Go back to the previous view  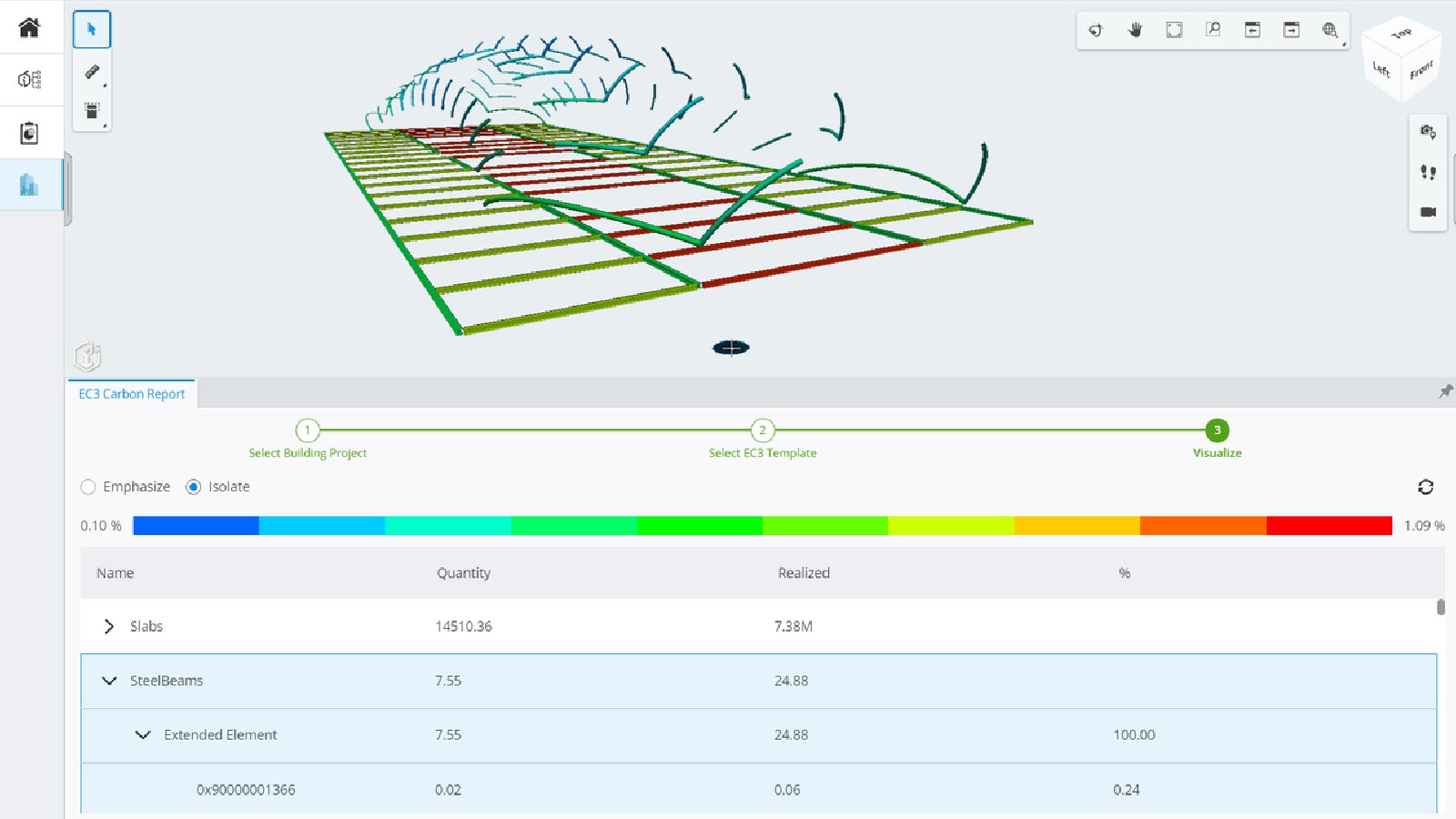1252,29
